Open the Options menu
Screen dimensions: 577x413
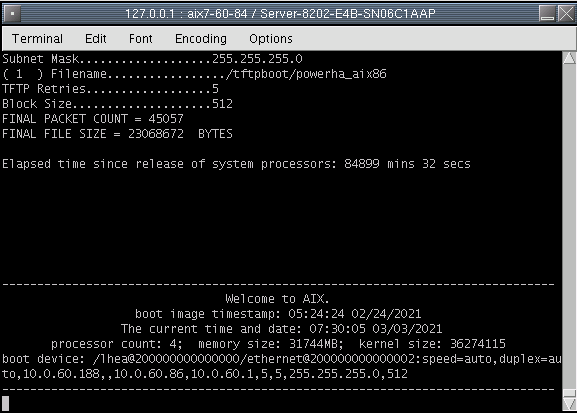271,39
